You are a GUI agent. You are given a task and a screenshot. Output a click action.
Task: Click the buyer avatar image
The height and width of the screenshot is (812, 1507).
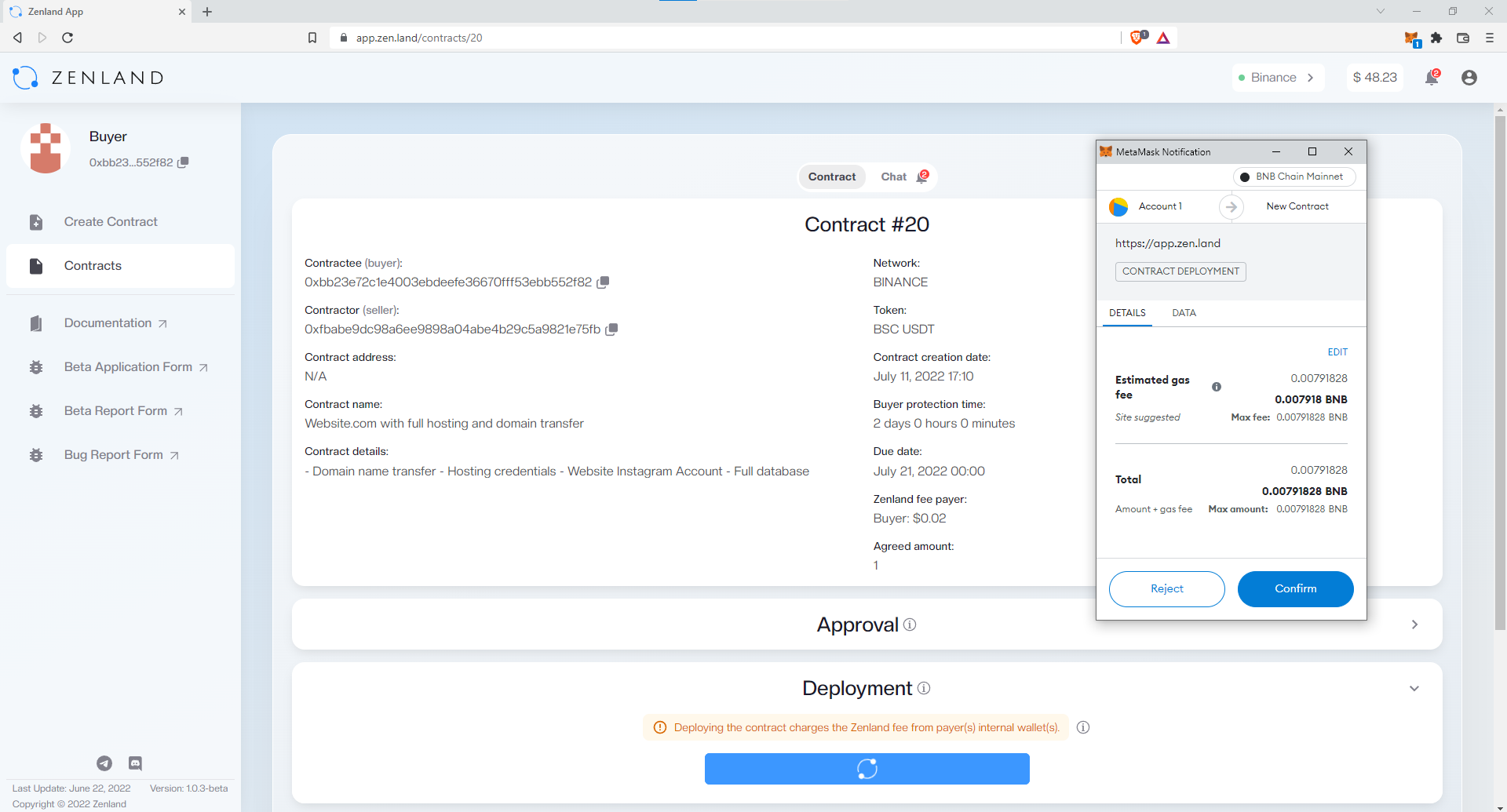[46, 148]
